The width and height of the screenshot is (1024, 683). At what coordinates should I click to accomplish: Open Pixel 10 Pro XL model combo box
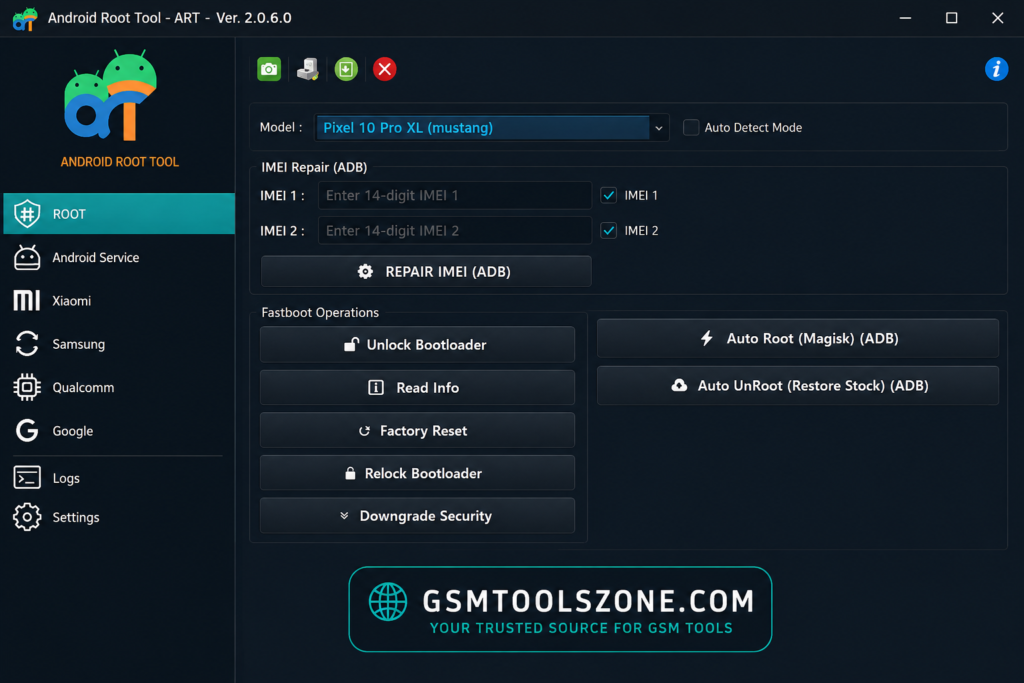[491, 128]
